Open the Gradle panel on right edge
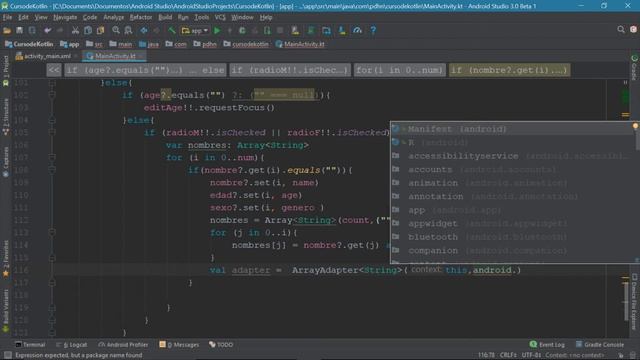640x360 pixels. point(634,67)
